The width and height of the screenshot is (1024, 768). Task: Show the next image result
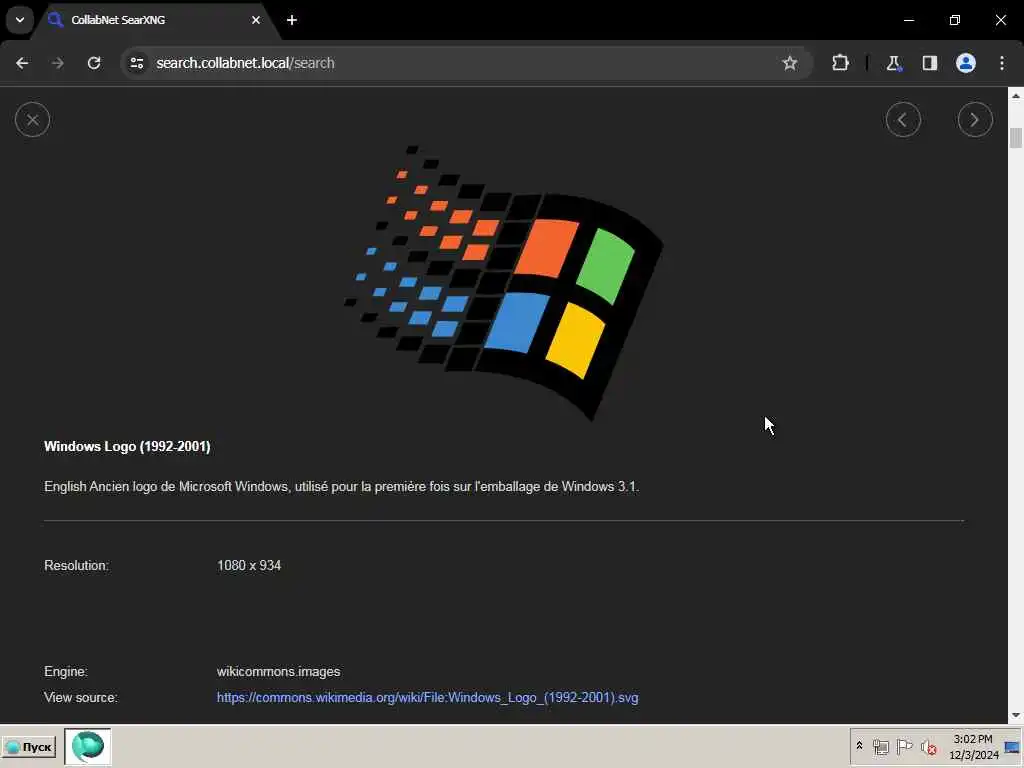[975, 120]
